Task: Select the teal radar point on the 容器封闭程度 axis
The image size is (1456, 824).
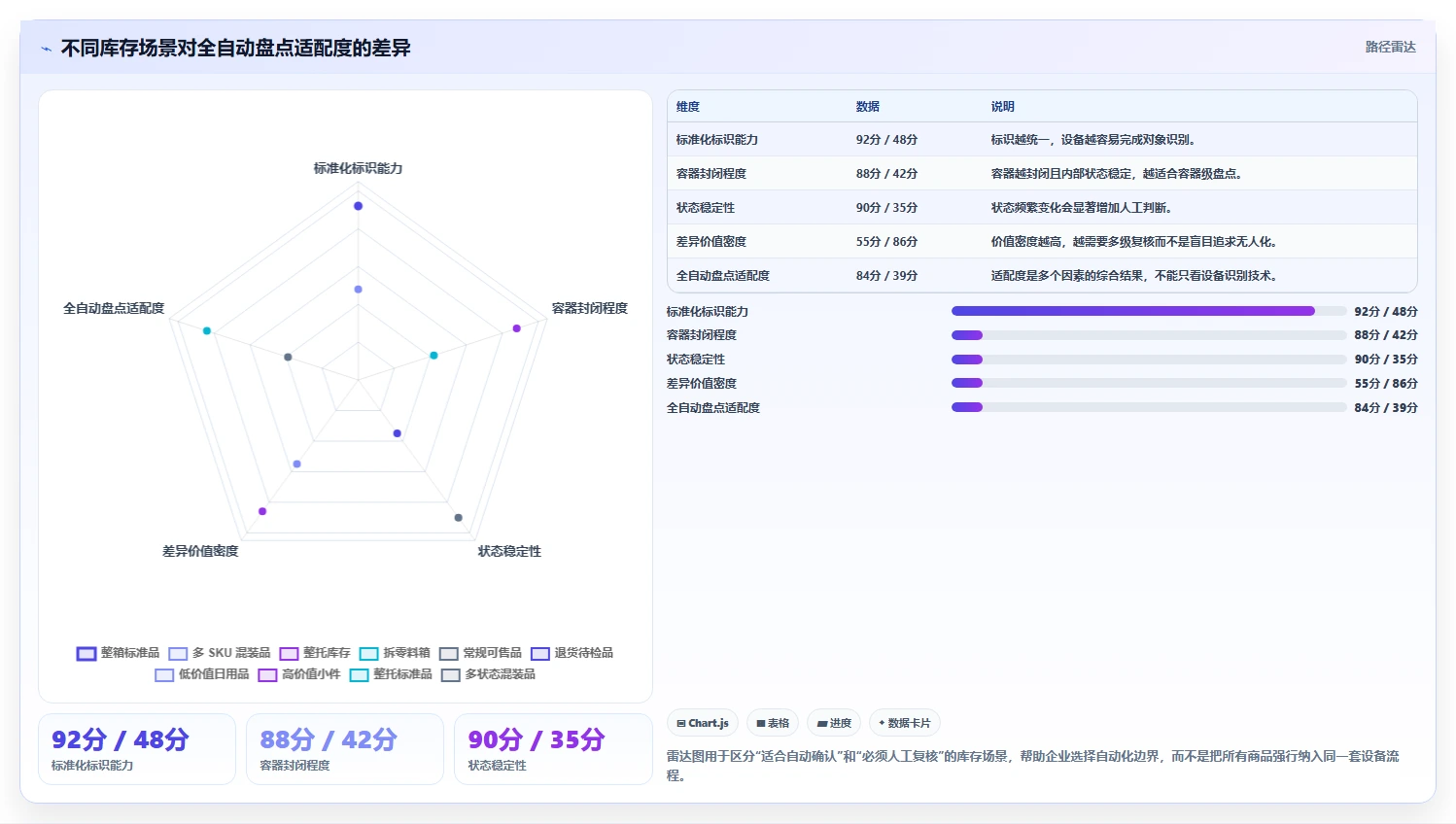Action: click(x=433, y=356)
